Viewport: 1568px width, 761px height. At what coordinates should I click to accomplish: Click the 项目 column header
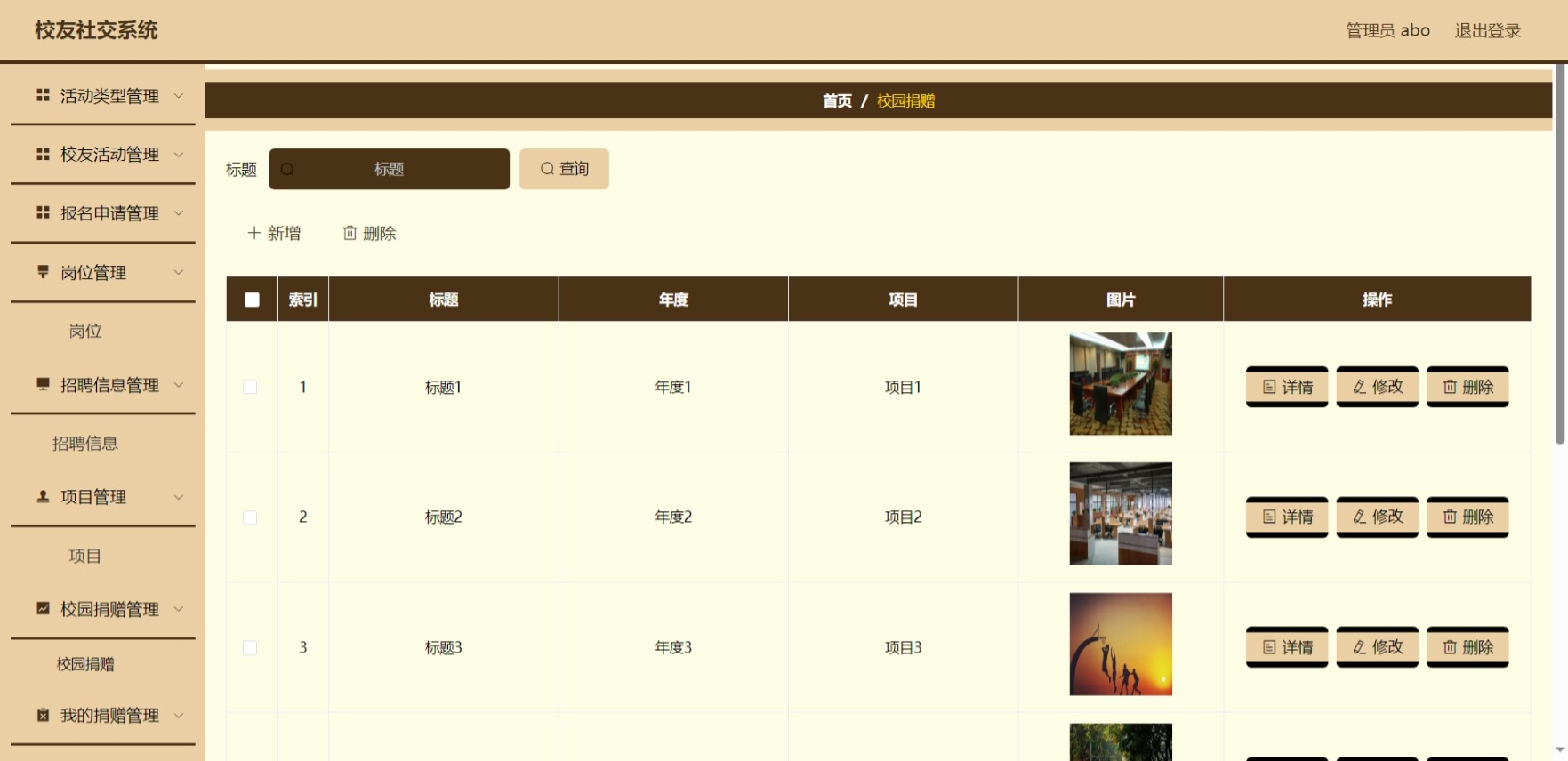tap(903, 300)
